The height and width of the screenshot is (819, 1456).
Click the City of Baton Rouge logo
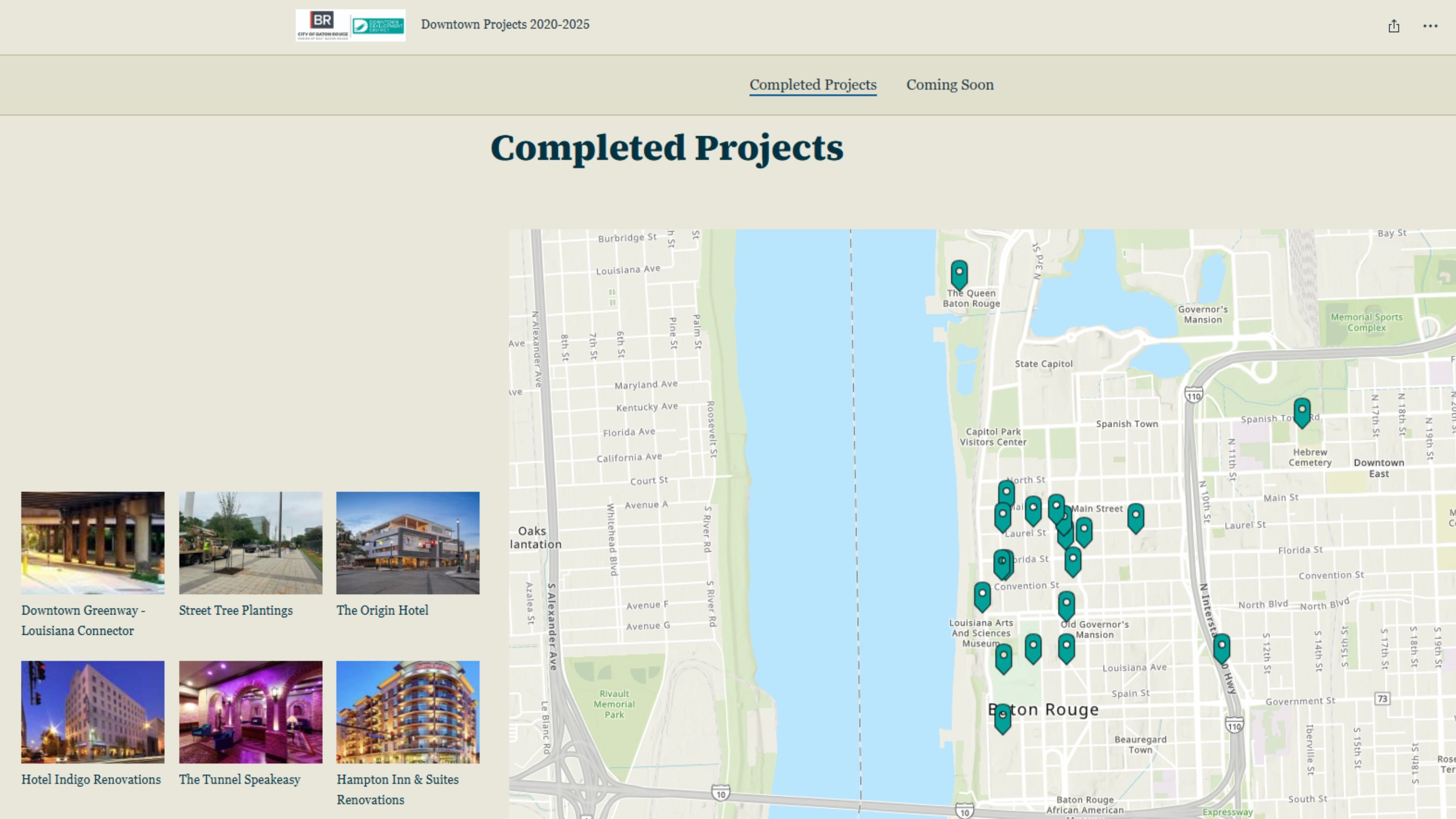(323, 25)
